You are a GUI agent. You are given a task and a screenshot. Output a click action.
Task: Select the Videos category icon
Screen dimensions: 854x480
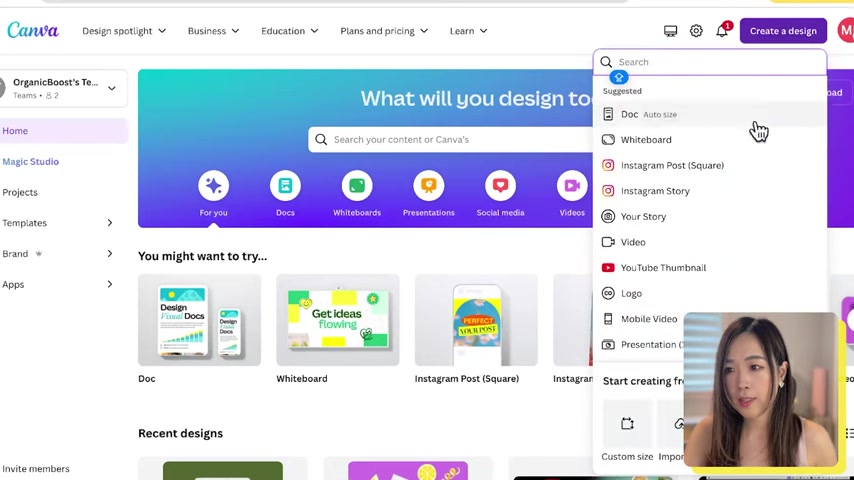point(572,186)
